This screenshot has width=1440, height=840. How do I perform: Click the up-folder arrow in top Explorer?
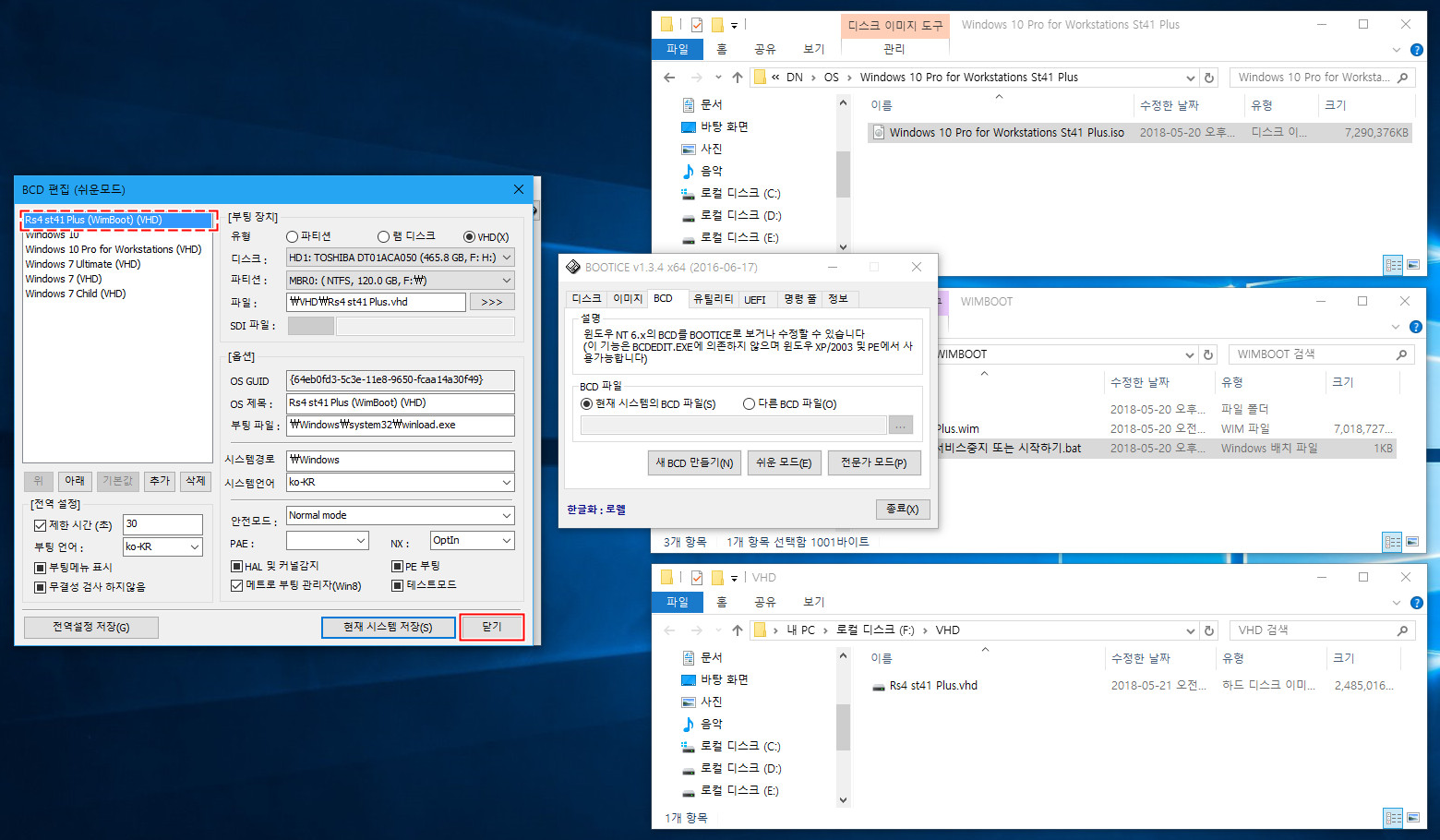click(737, 78)
